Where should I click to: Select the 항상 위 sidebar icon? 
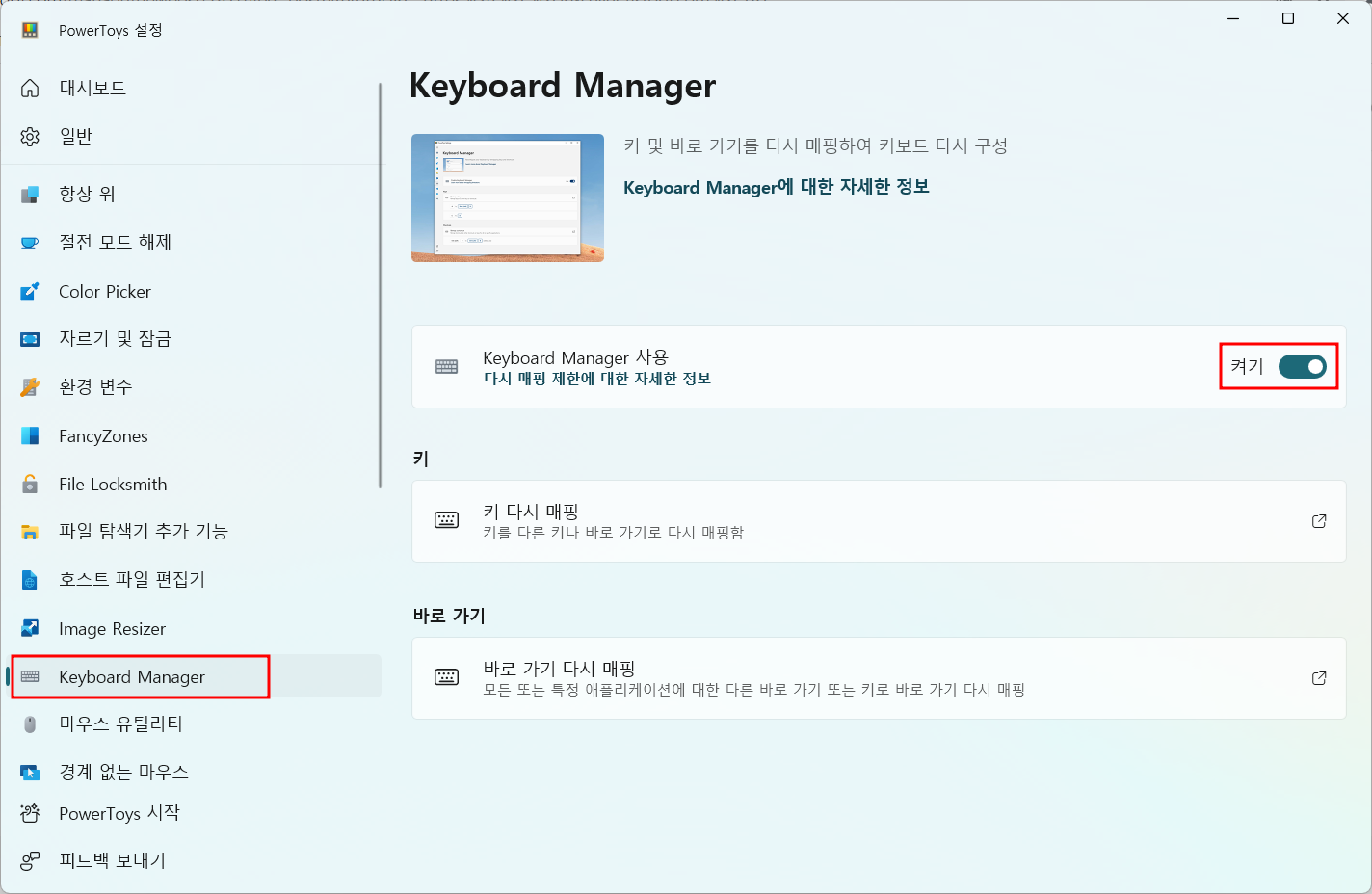[30, 195]
